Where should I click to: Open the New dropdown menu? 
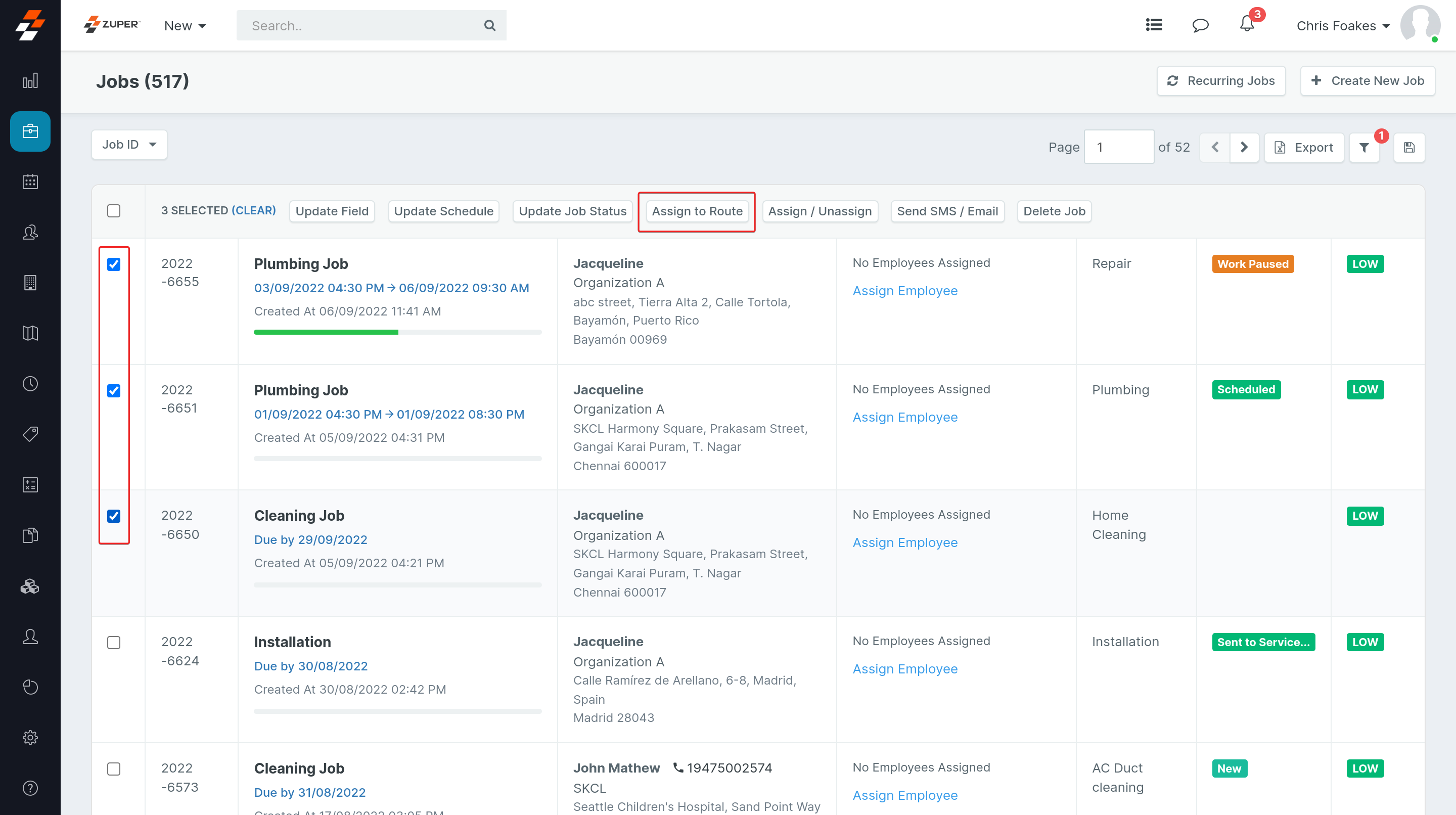185,26
